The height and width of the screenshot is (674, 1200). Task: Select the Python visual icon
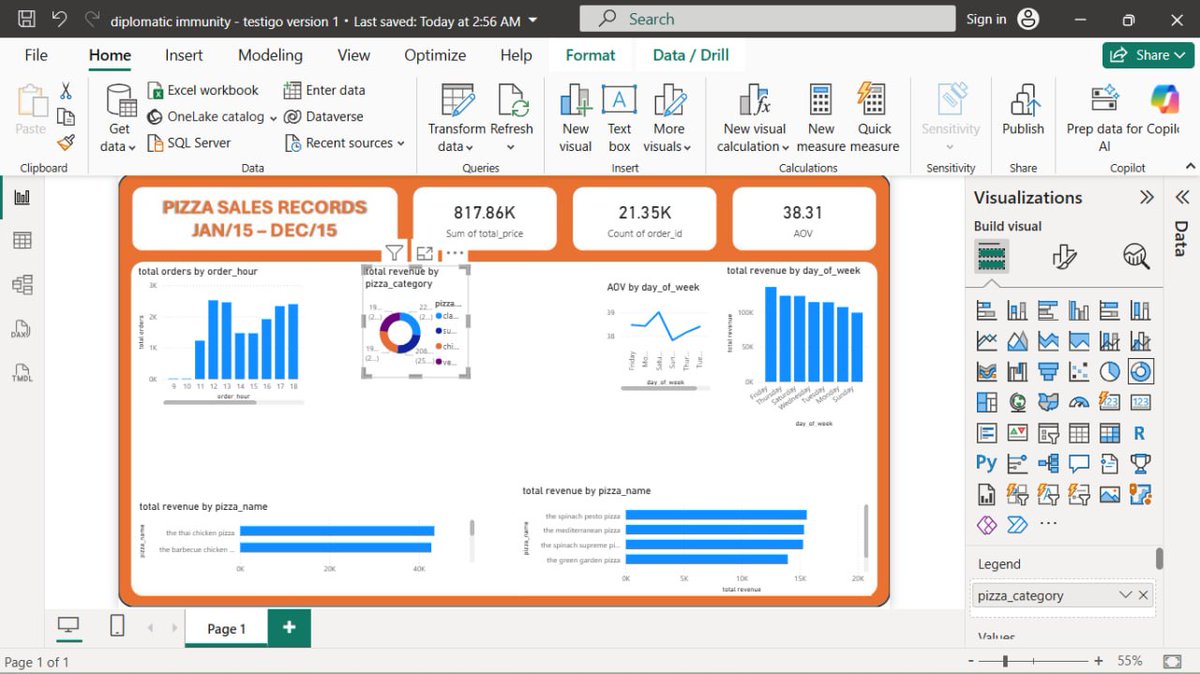point(986,463)
